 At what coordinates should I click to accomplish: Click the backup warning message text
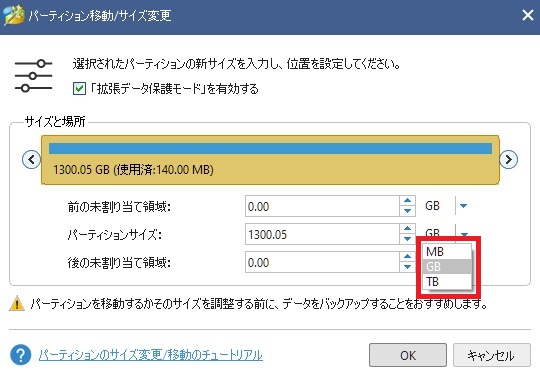pyautogui.click(x=259, y=304)
